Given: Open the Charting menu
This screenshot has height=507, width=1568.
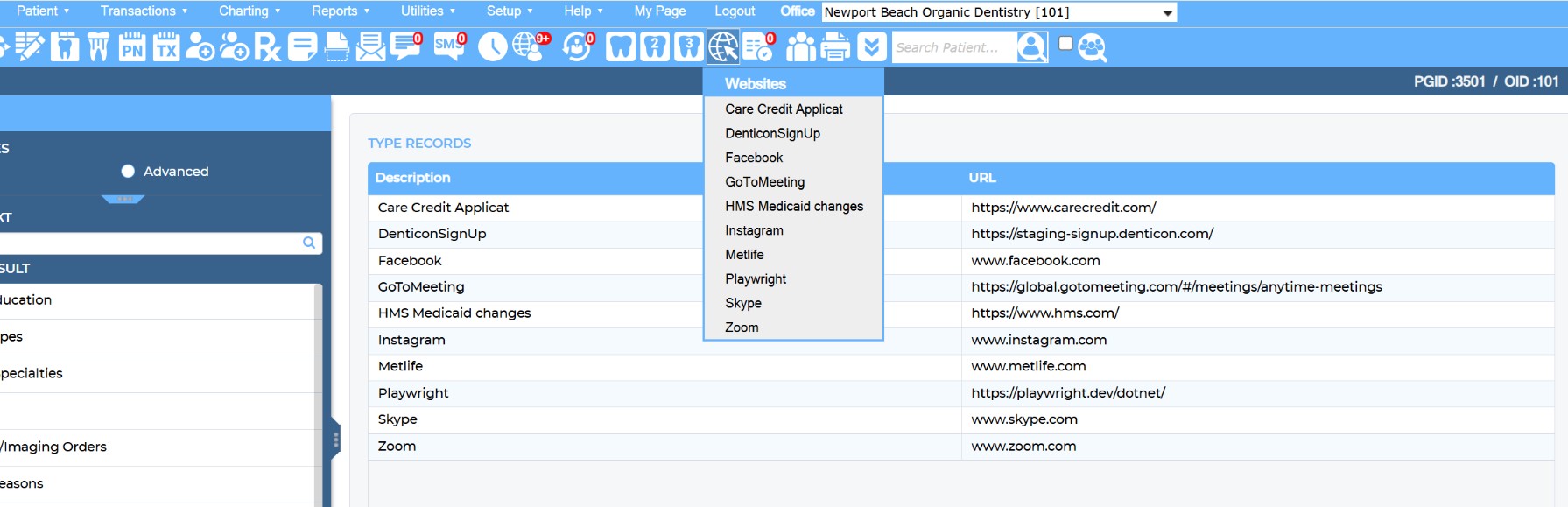Looking at the screenshot, I should pos(250,11).
